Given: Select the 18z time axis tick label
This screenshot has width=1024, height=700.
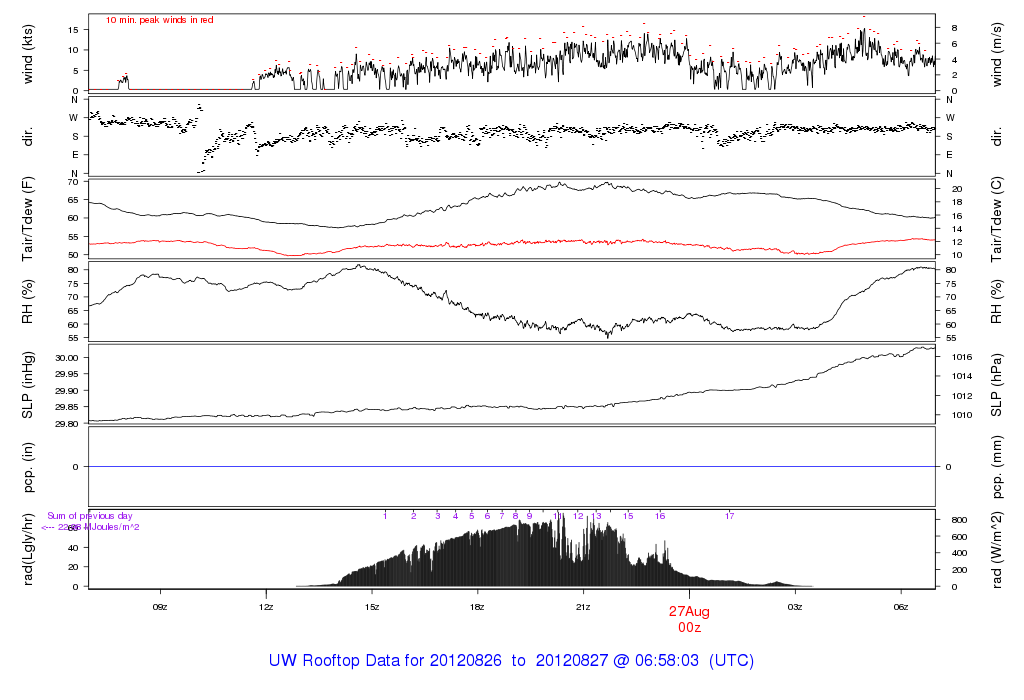Looking at the screenshot, I should (x=477, y=606).
